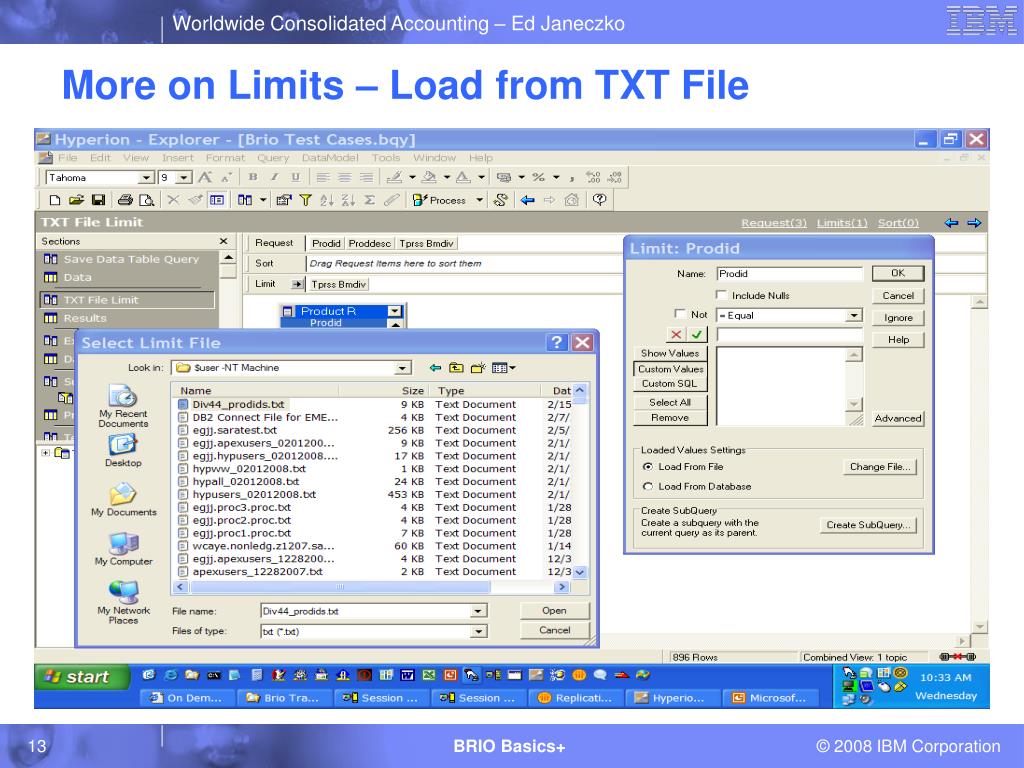Create New Folder in Select Limit File

pos(478,368)
